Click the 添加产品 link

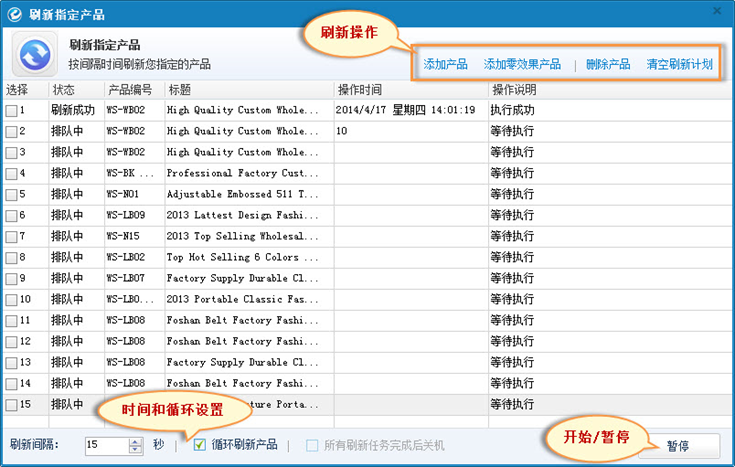coord(445,64)
